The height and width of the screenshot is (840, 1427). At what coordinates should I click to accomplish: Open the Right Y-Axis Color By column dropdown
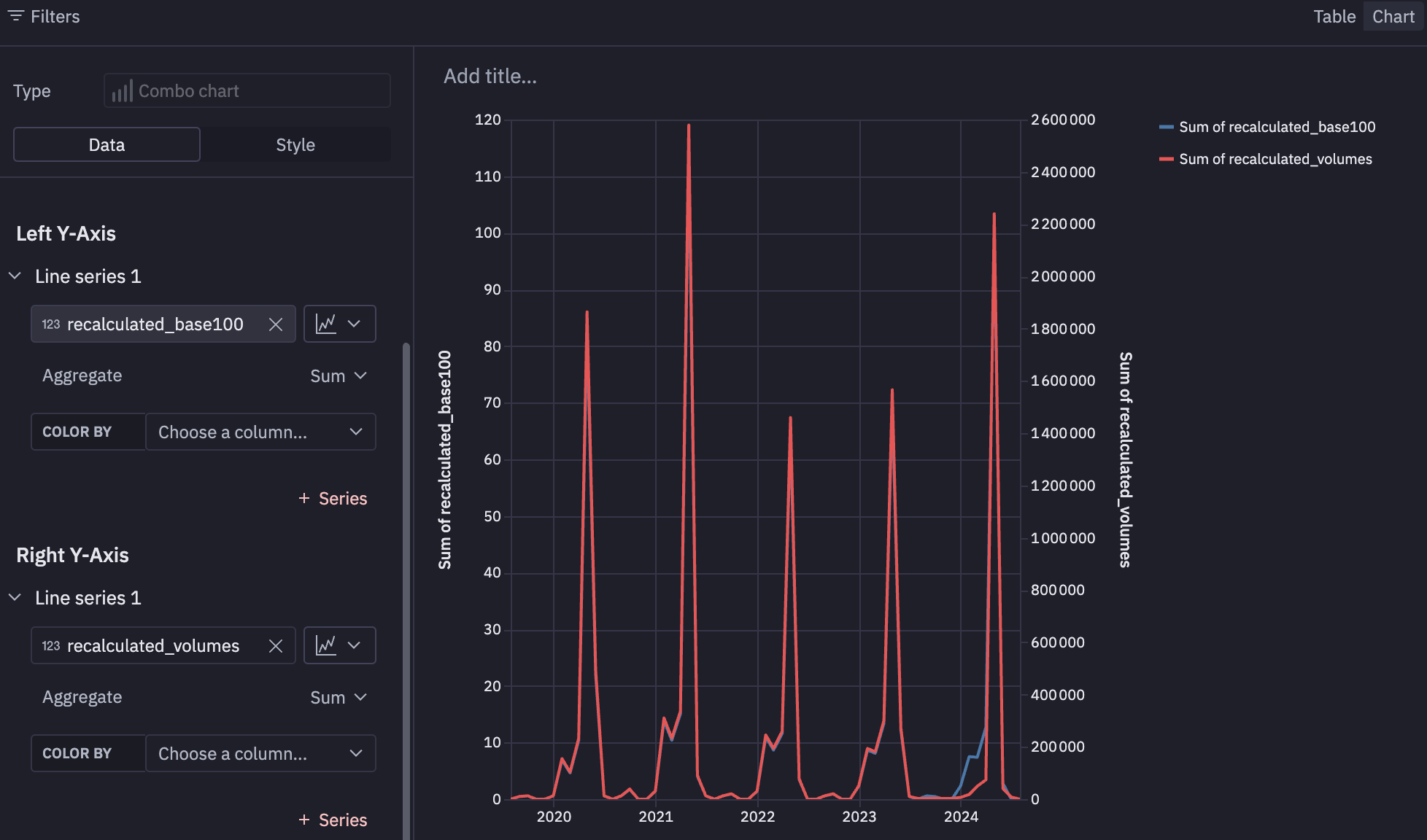260,754
